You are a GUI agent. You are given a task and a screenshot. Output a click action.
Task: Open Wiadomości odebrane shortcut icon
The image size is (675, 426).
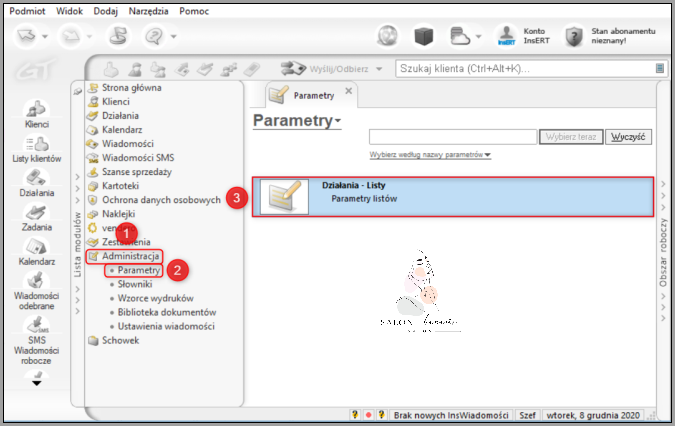37,290
